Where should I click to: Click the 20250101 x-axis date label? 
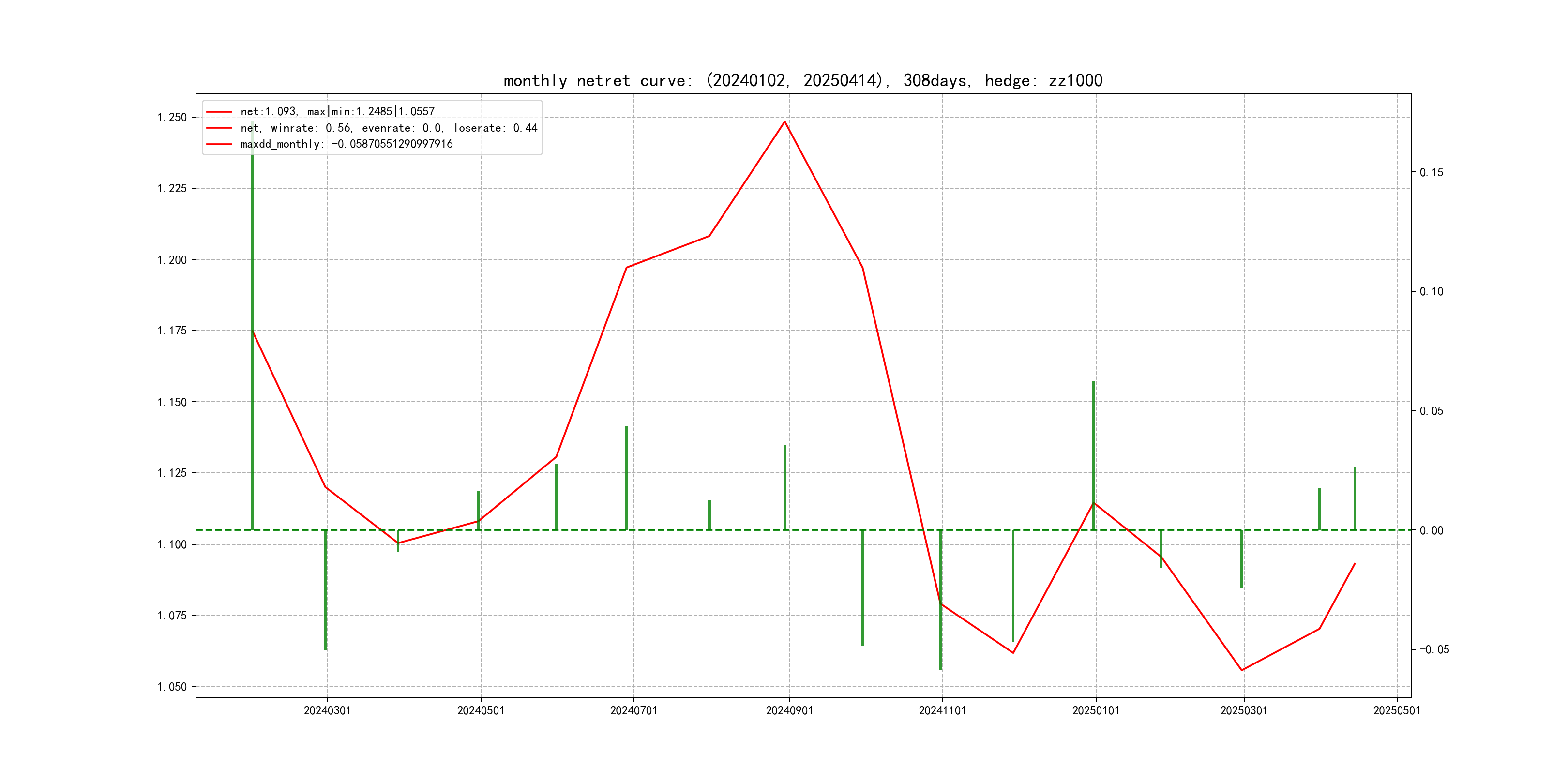click(1095, 710)
